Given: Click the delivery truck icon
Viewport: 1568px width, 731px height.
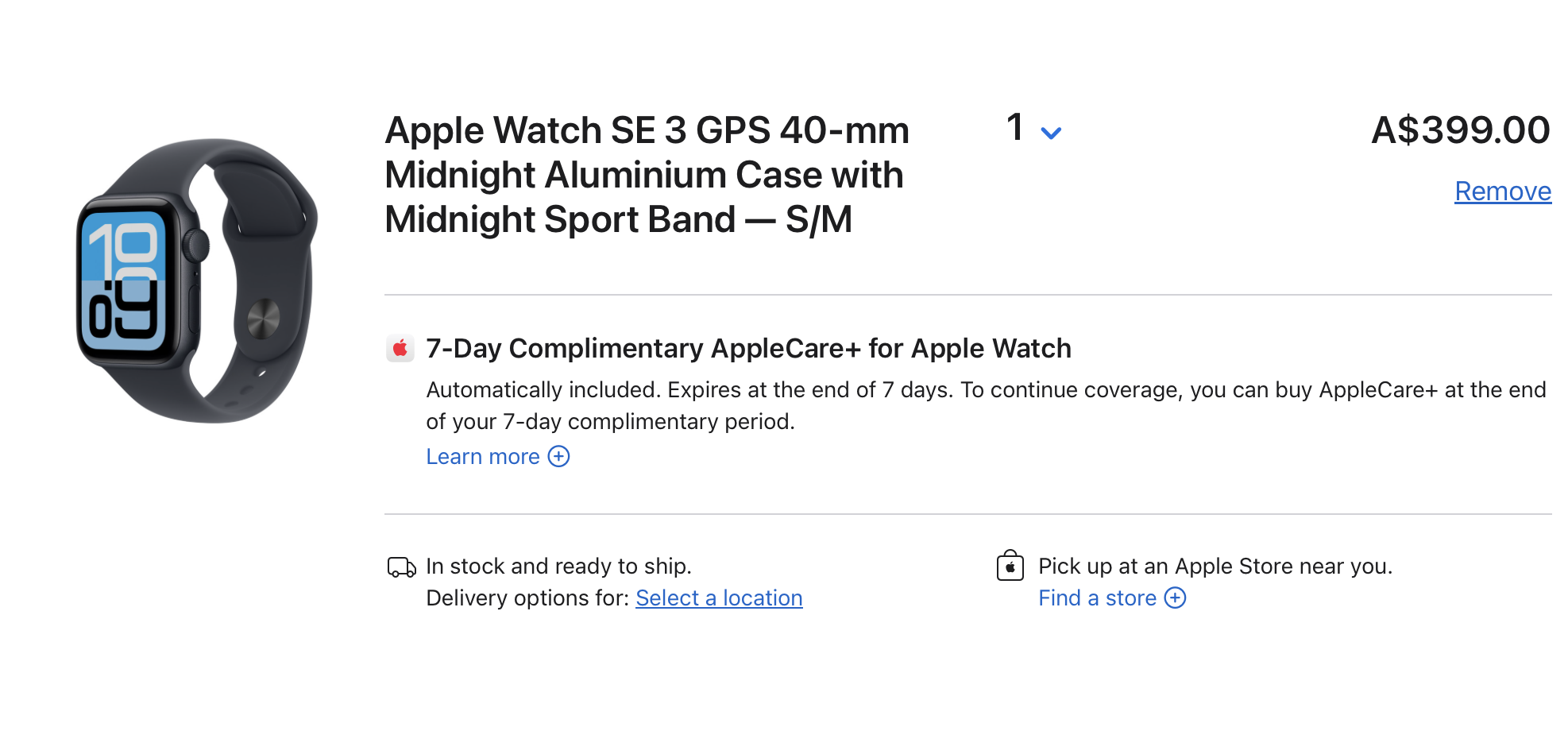Looking at the screenshot, I should pyautogui.click(x=401, y=567).
